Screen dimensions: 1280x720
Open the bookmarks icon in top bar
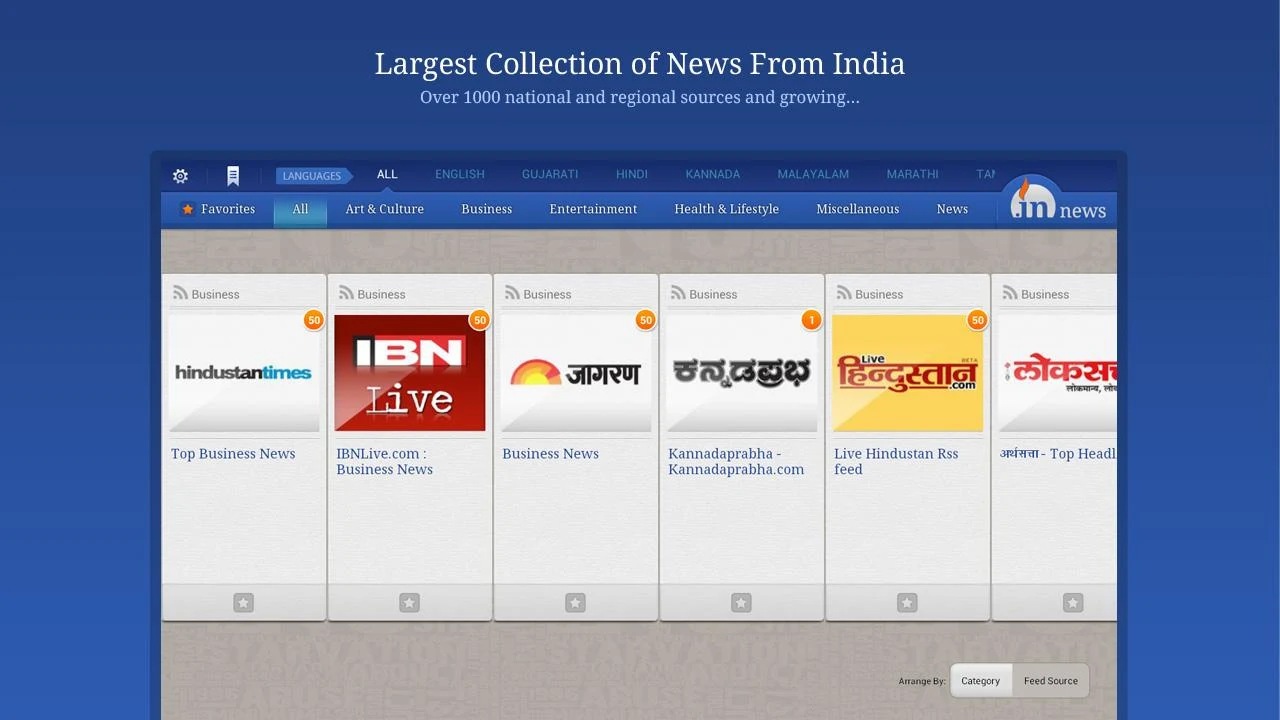point(233,176)
